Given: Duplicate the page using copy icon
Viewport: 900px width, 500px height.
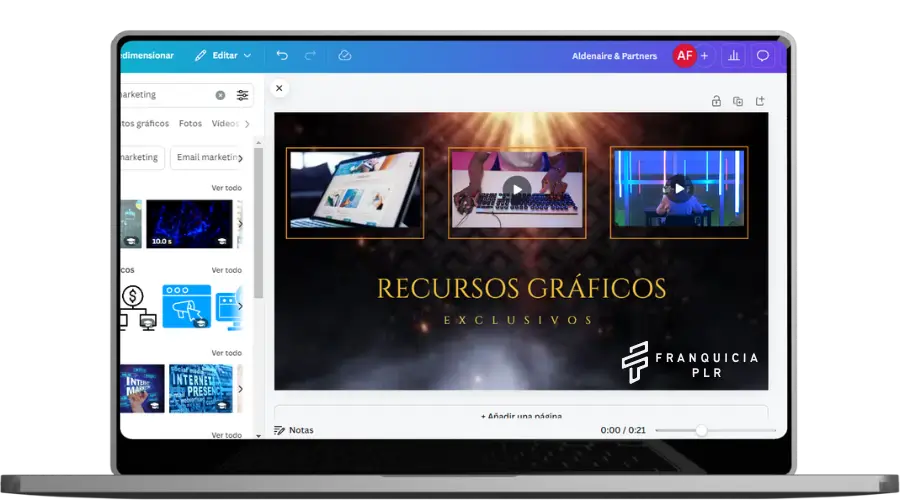Looking at the screenshot, I should [738, 101].
